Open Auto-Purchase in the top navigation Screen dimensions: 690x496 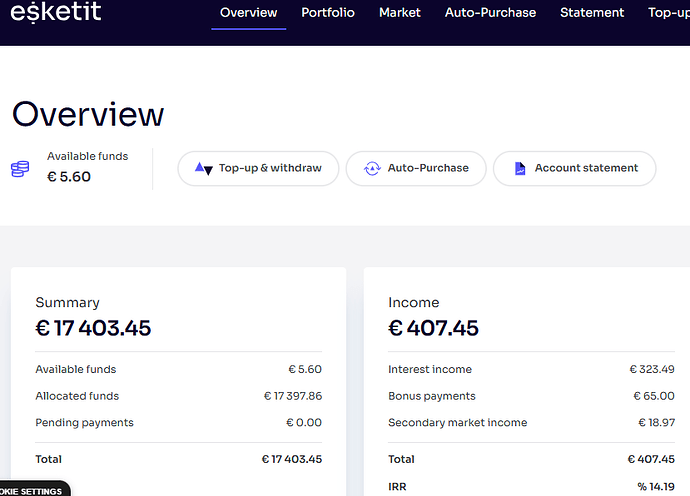coord(490,13)
